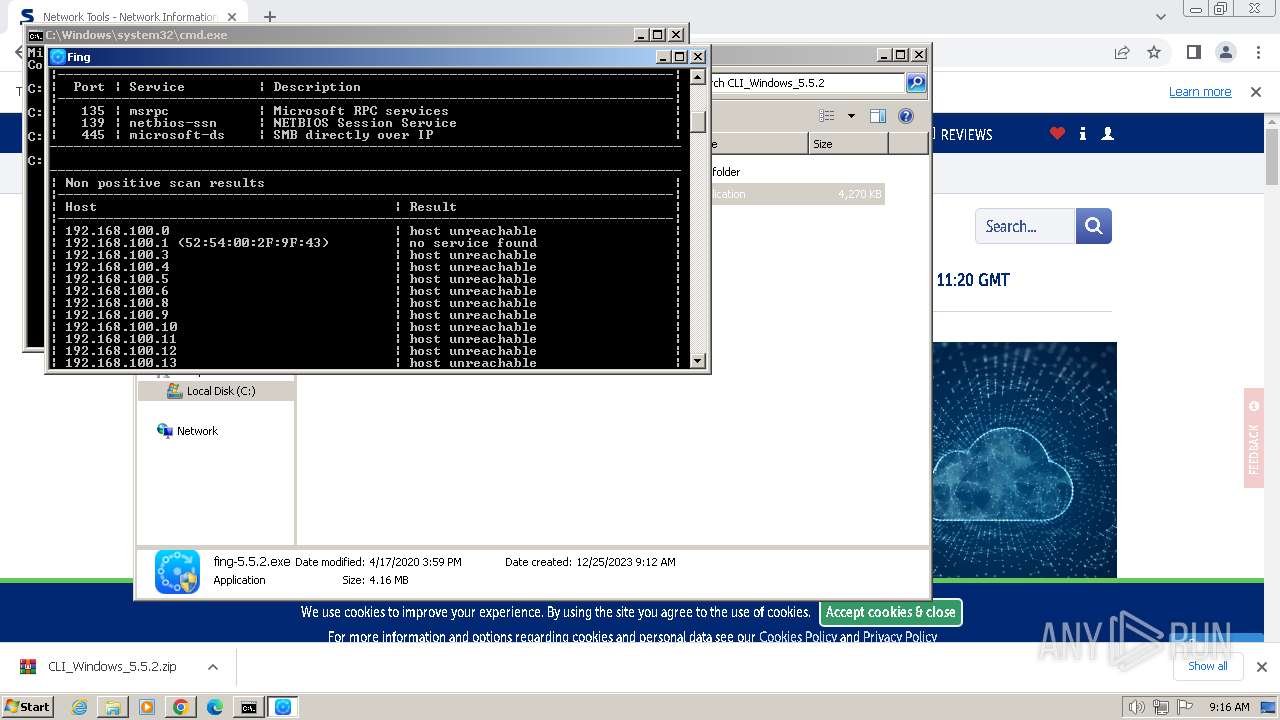Click the user account icon on website

tap(1107, 134)
